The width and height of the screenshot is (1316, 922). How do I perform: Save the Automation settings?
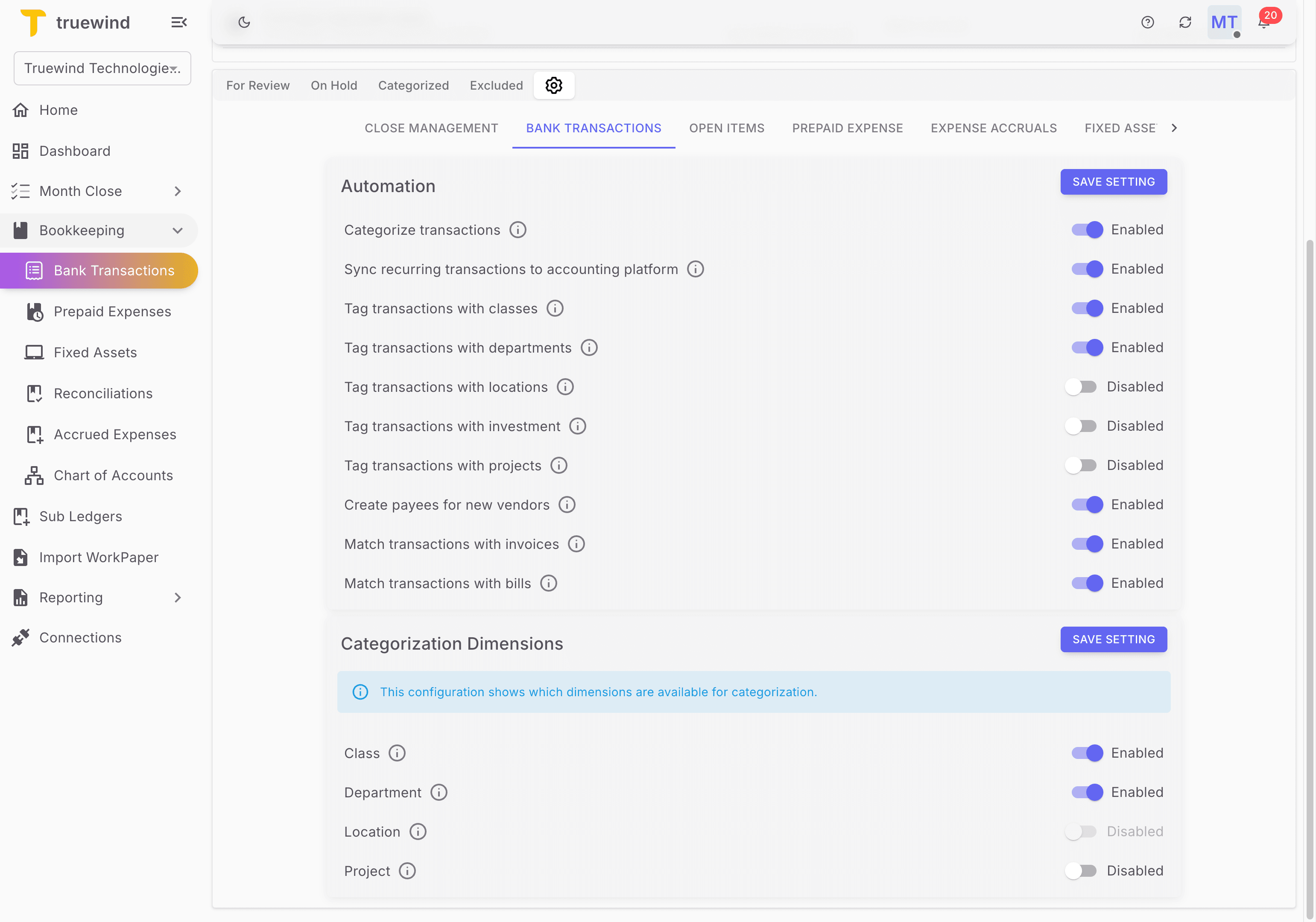tap(1113, 182)
